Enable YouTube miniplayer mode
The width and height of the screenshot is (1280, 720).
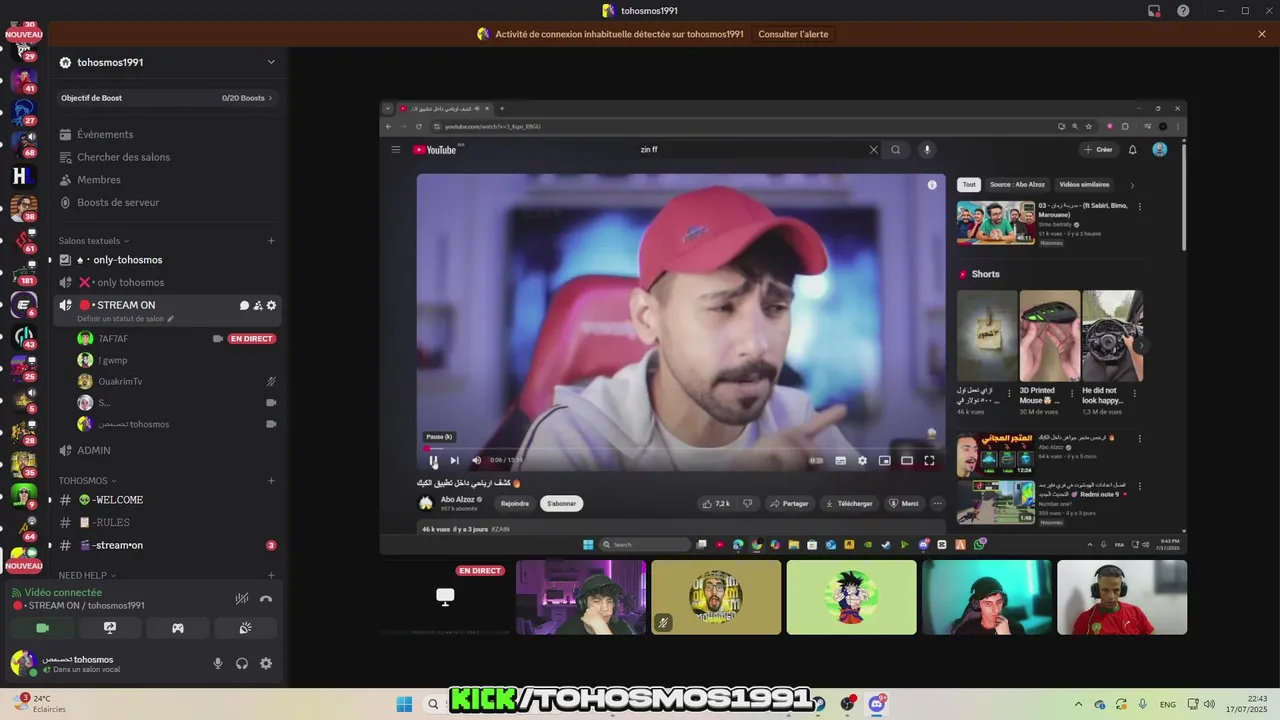[884, 460]
